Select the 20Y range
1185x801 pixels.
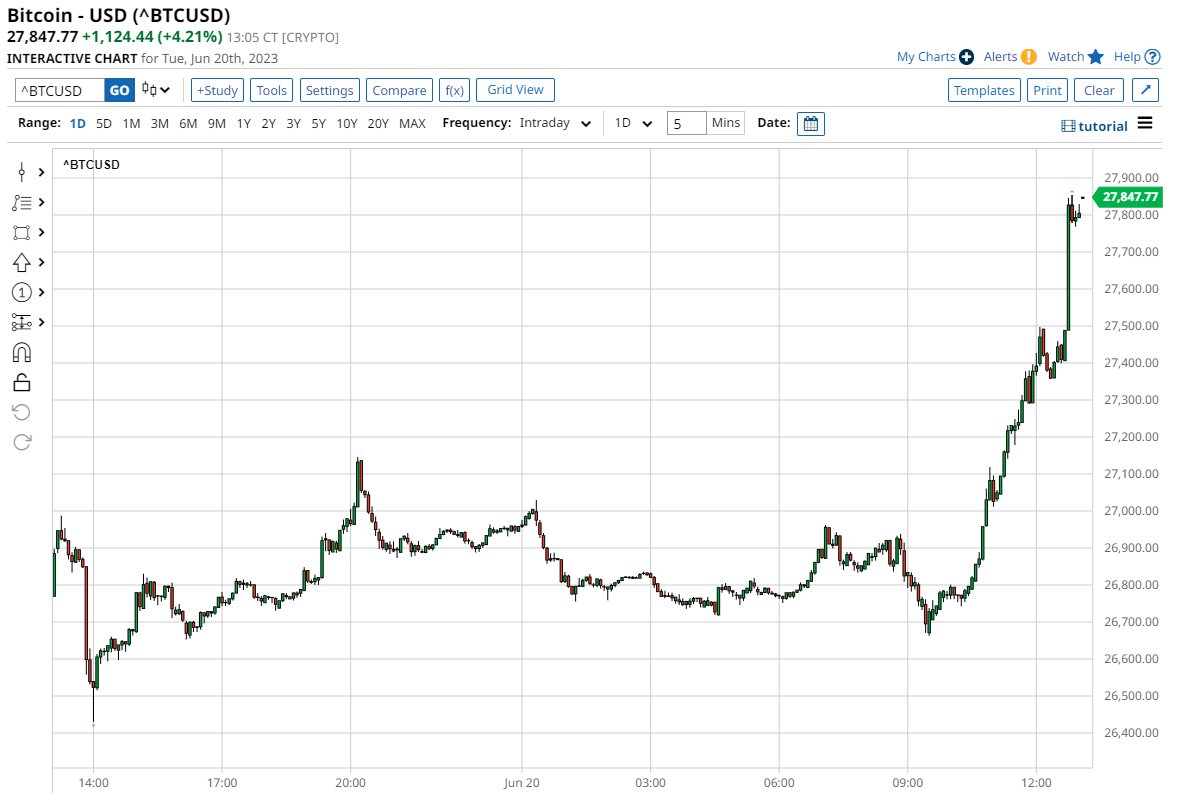pos(378,123)
